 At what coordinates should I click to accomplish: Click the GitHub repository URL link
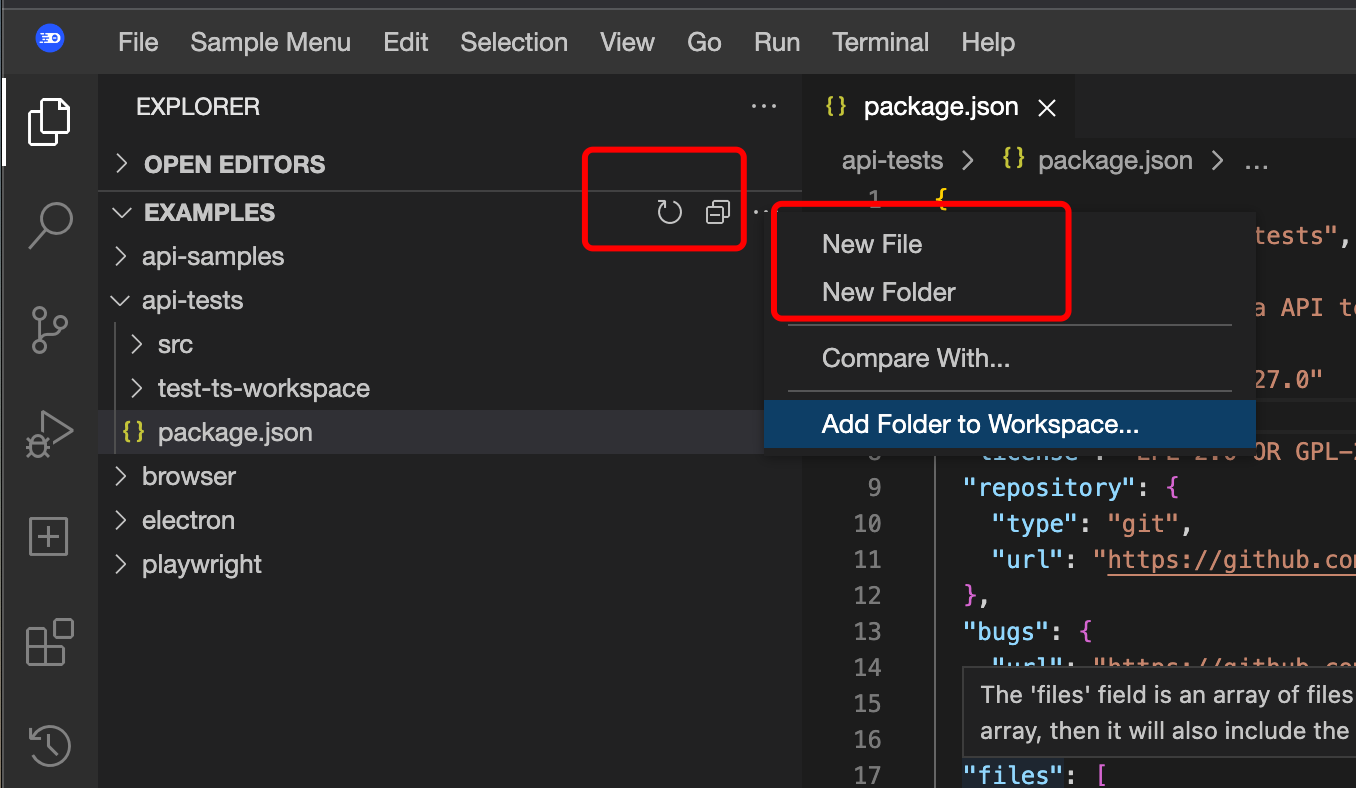coord(1229,559)
